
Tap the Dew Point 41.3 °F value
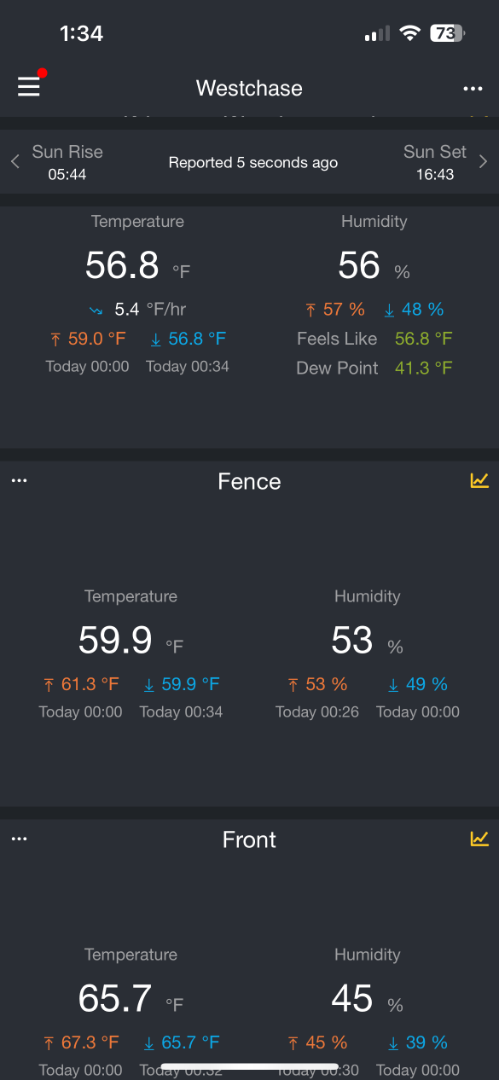[423, 368]
